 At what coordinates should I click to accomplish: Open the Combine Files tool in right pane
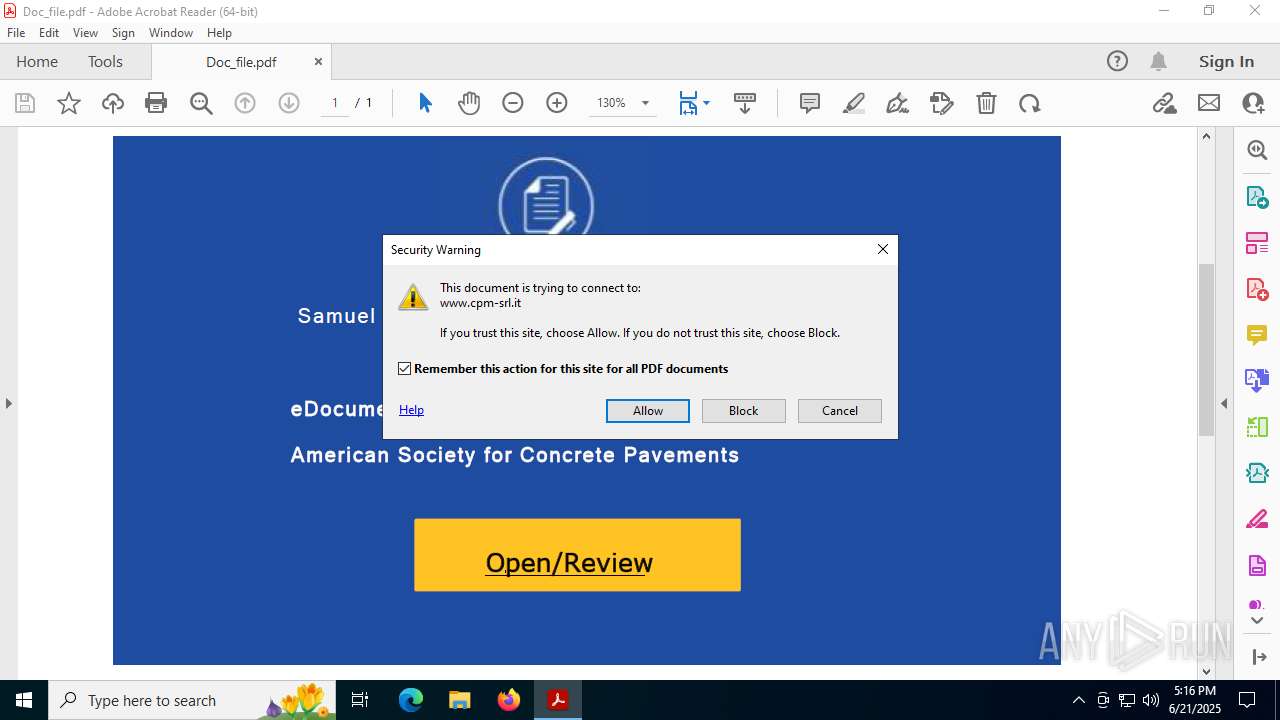click(1257, 380)
